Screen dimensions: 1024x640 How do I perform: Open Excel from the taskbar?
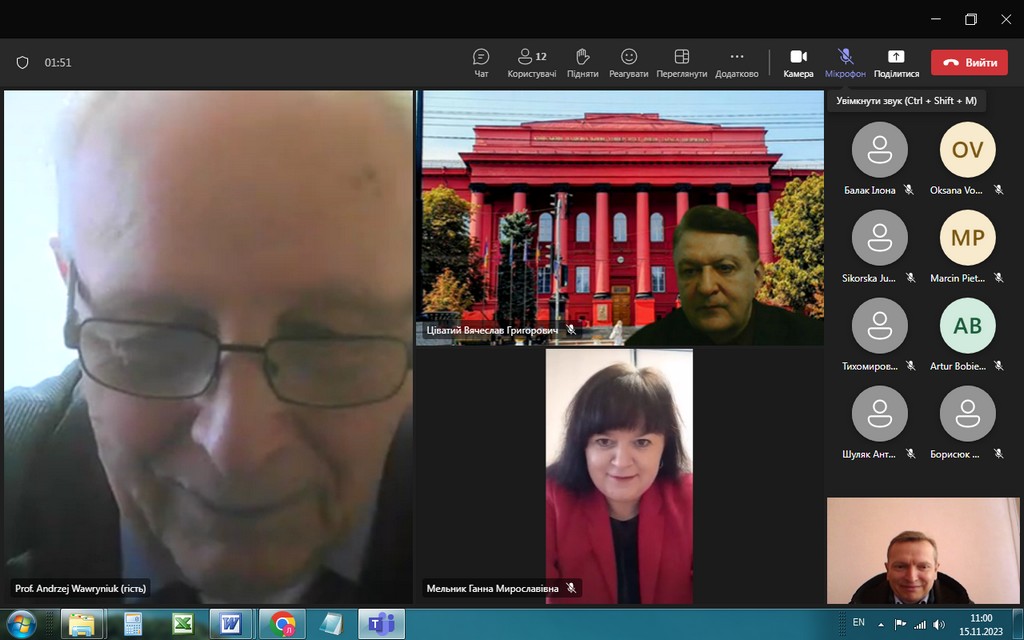click(182, 624)
